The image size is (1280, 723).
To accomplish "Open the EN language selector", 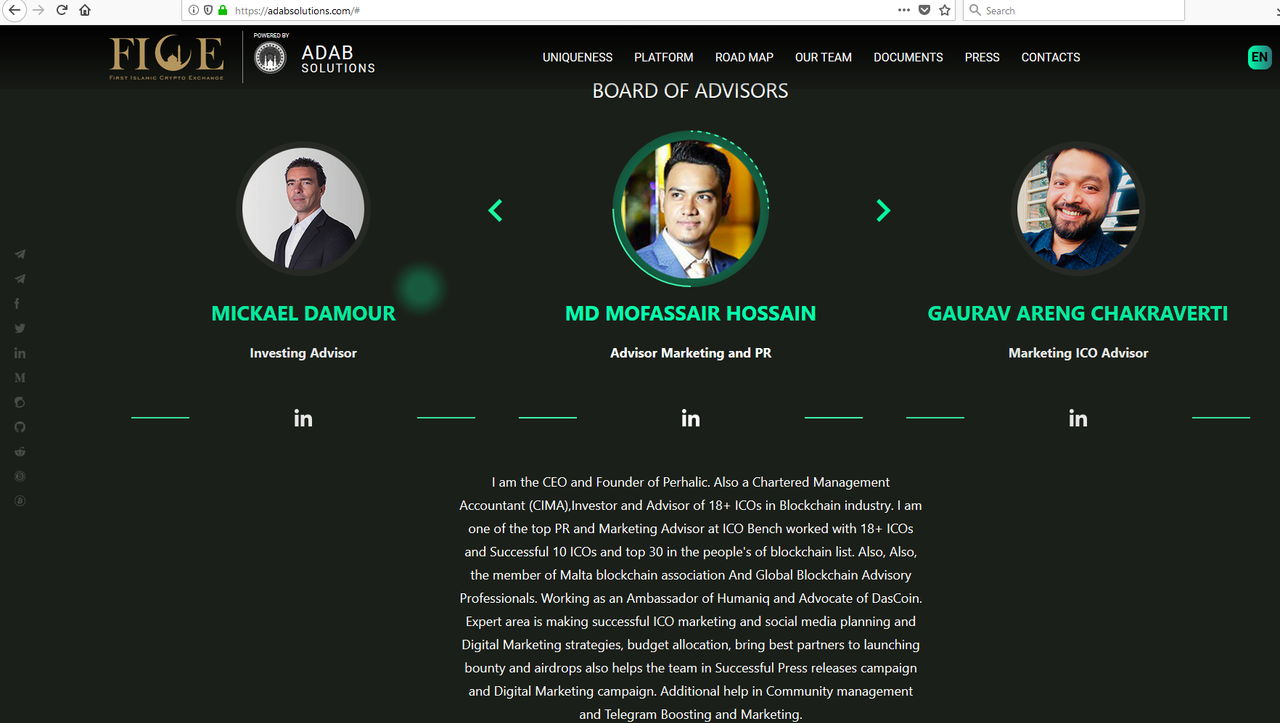I will 1259,57.
